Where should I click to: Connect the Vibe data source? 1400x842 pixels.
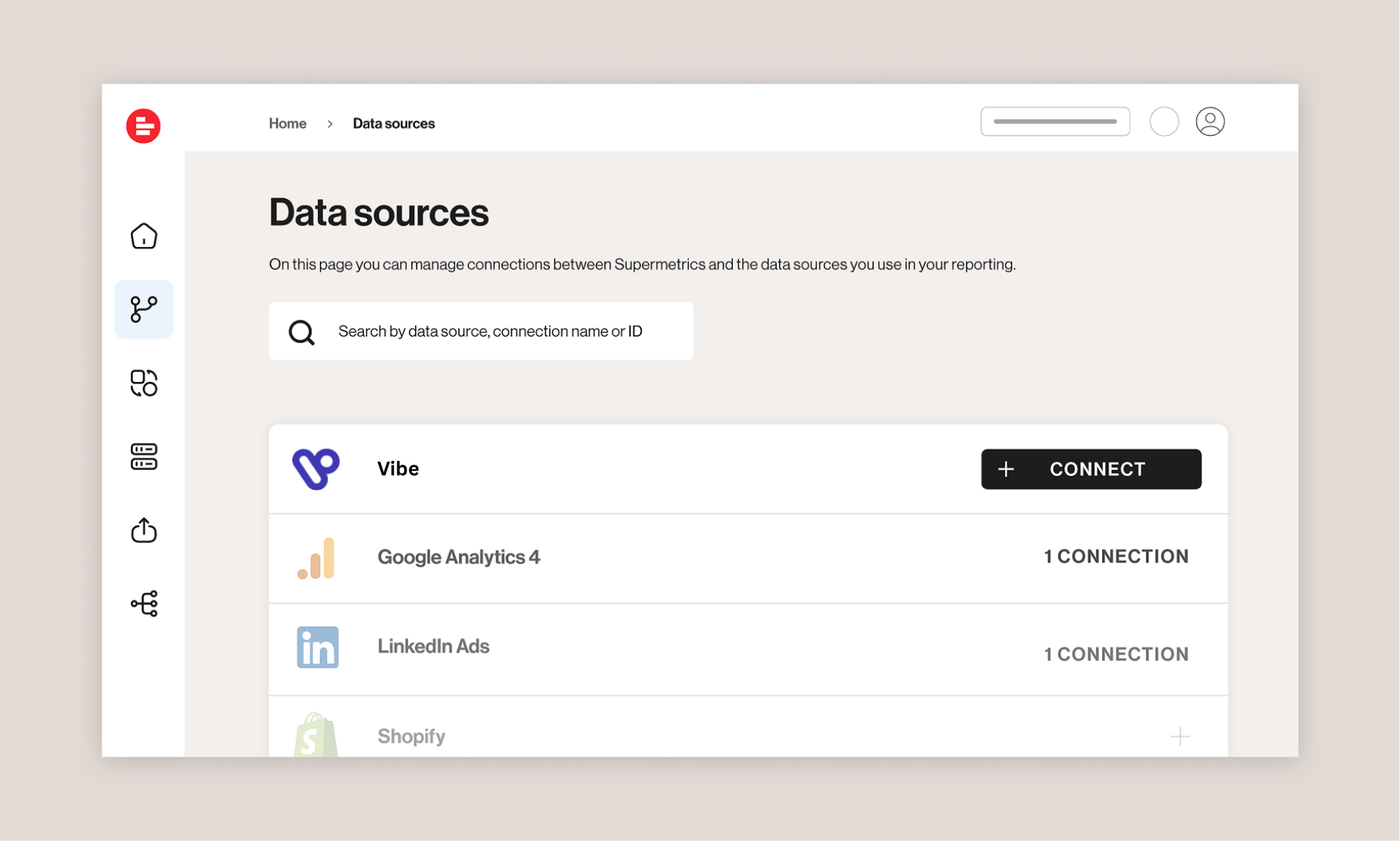[1091, 469]
